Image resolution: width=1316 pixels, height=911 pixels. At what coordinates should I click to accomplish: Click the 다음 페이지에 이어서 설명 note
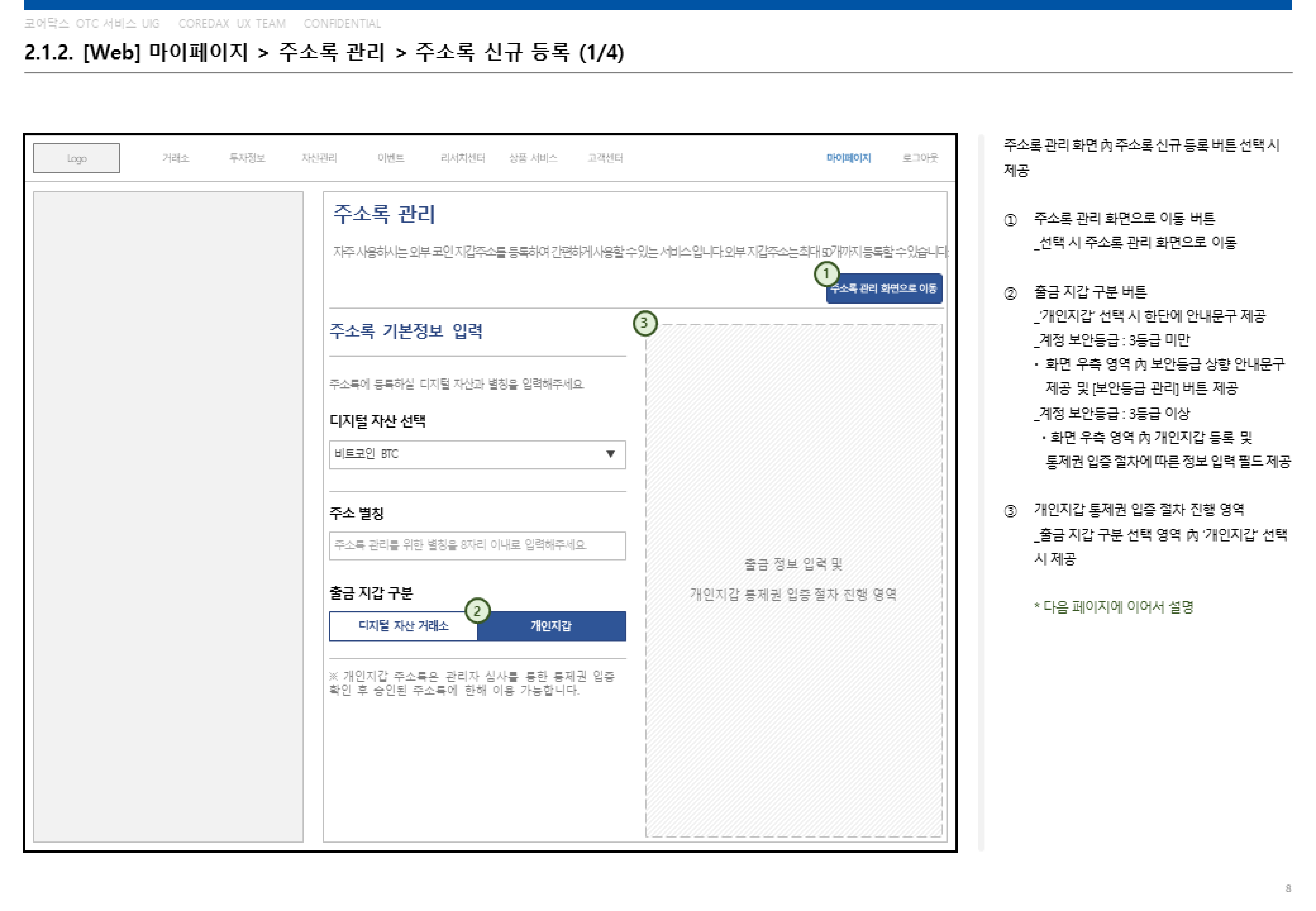[x=1114, y=607]
